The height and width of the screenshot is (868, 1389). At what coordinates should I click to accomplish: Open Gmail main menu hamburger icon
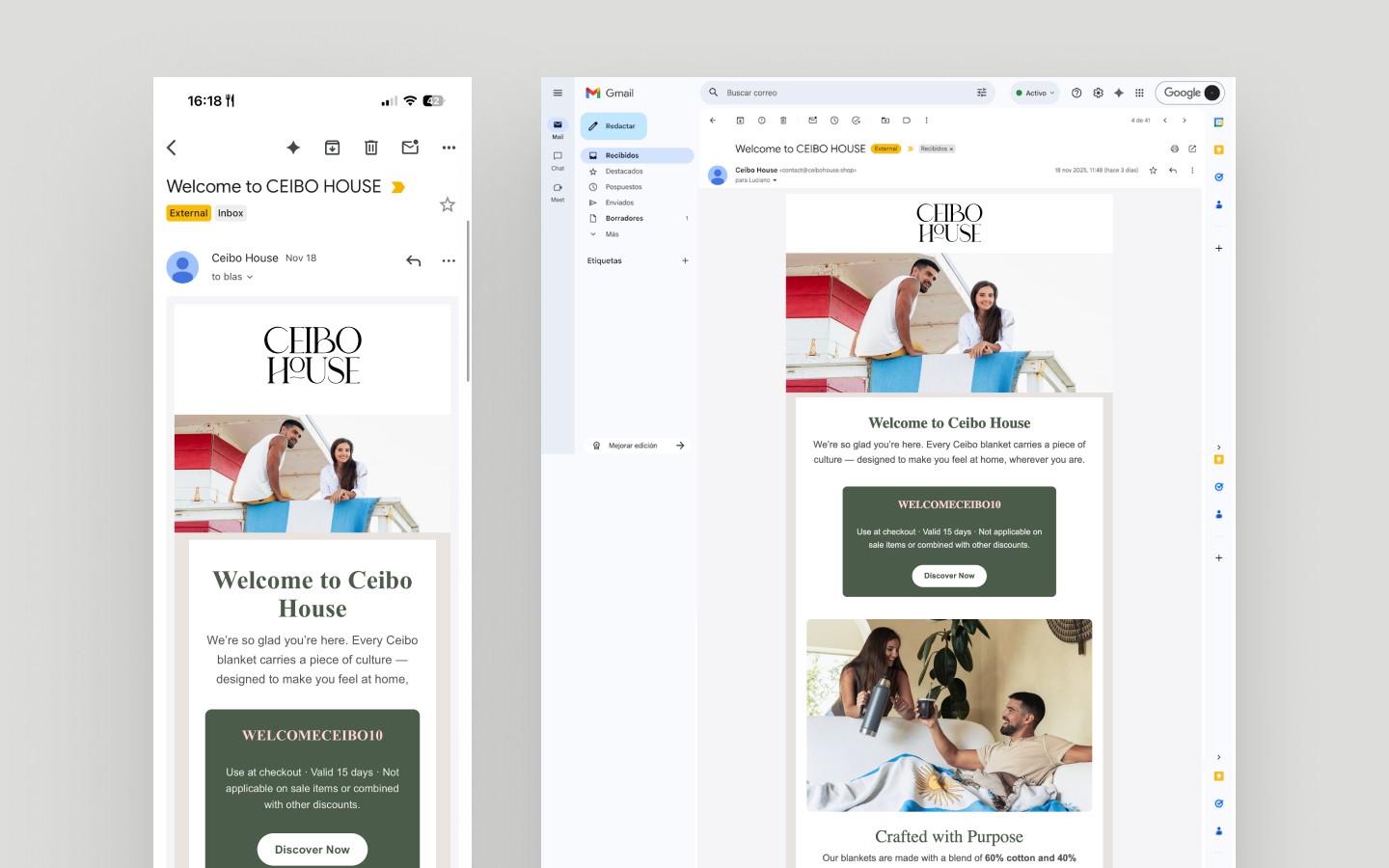coord(558,93)
